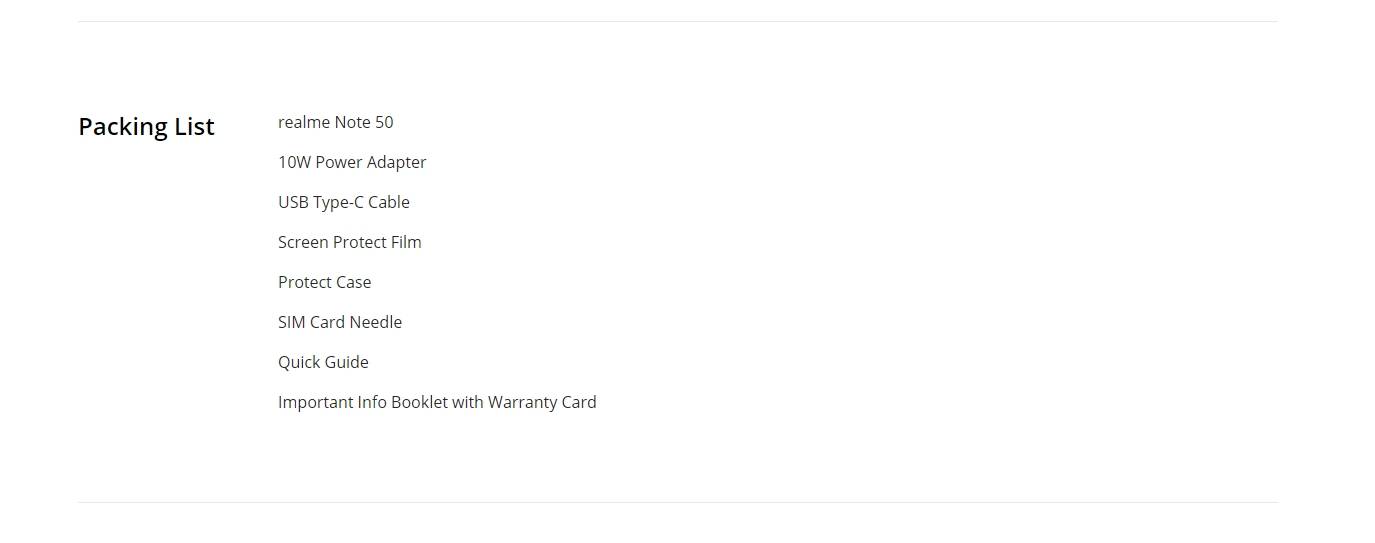Click the word "Film" in screen entry
The height and width of the screenshot is (543, 1375).
coord(406,242)
